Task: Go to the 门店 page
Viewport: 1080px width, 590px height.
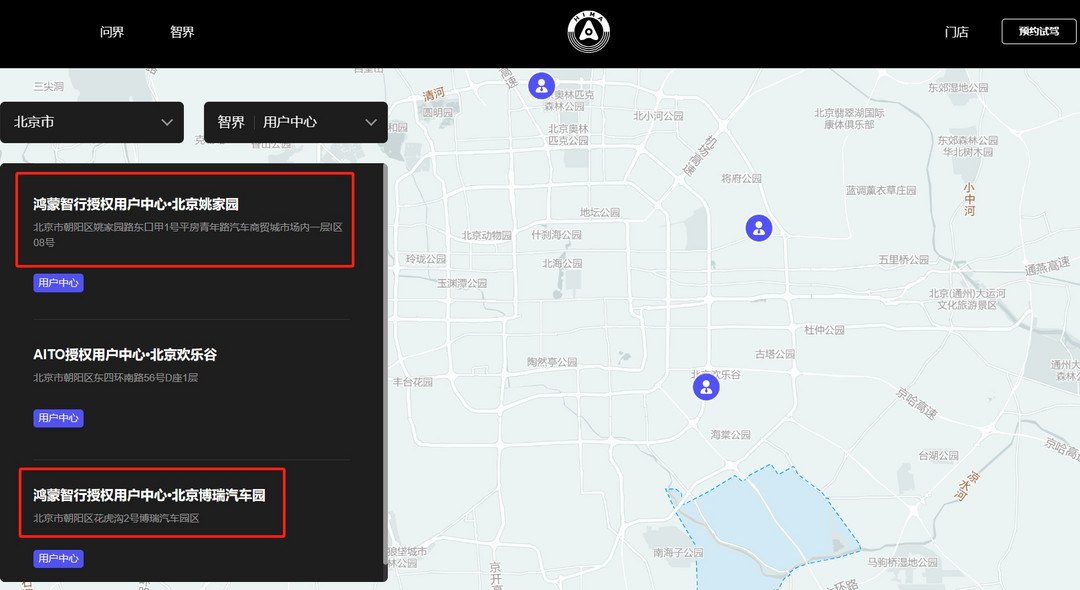Action: click(956, 32)
